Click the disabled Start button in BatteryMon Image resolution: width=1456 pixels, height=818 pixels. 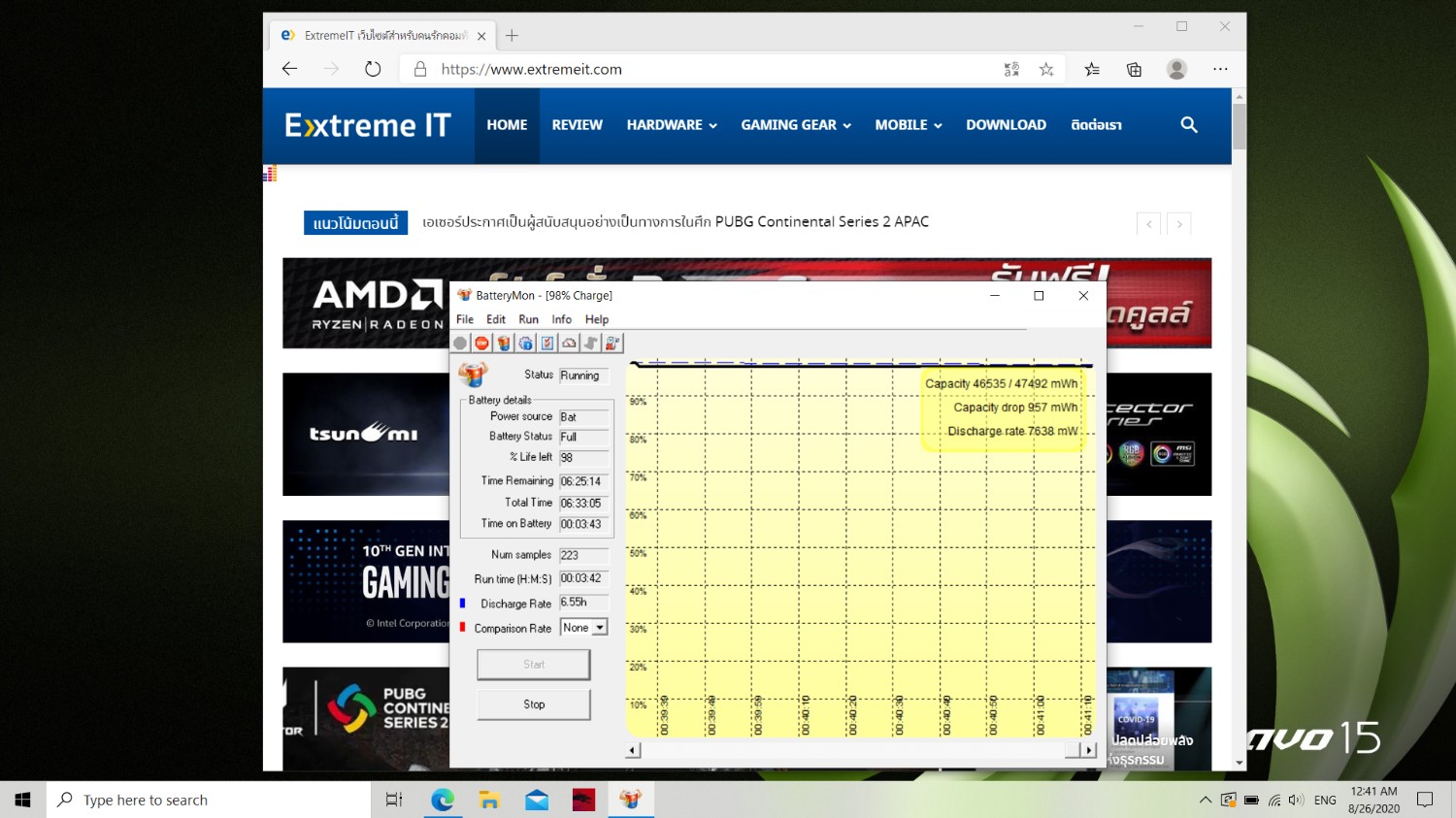point(534,665)
